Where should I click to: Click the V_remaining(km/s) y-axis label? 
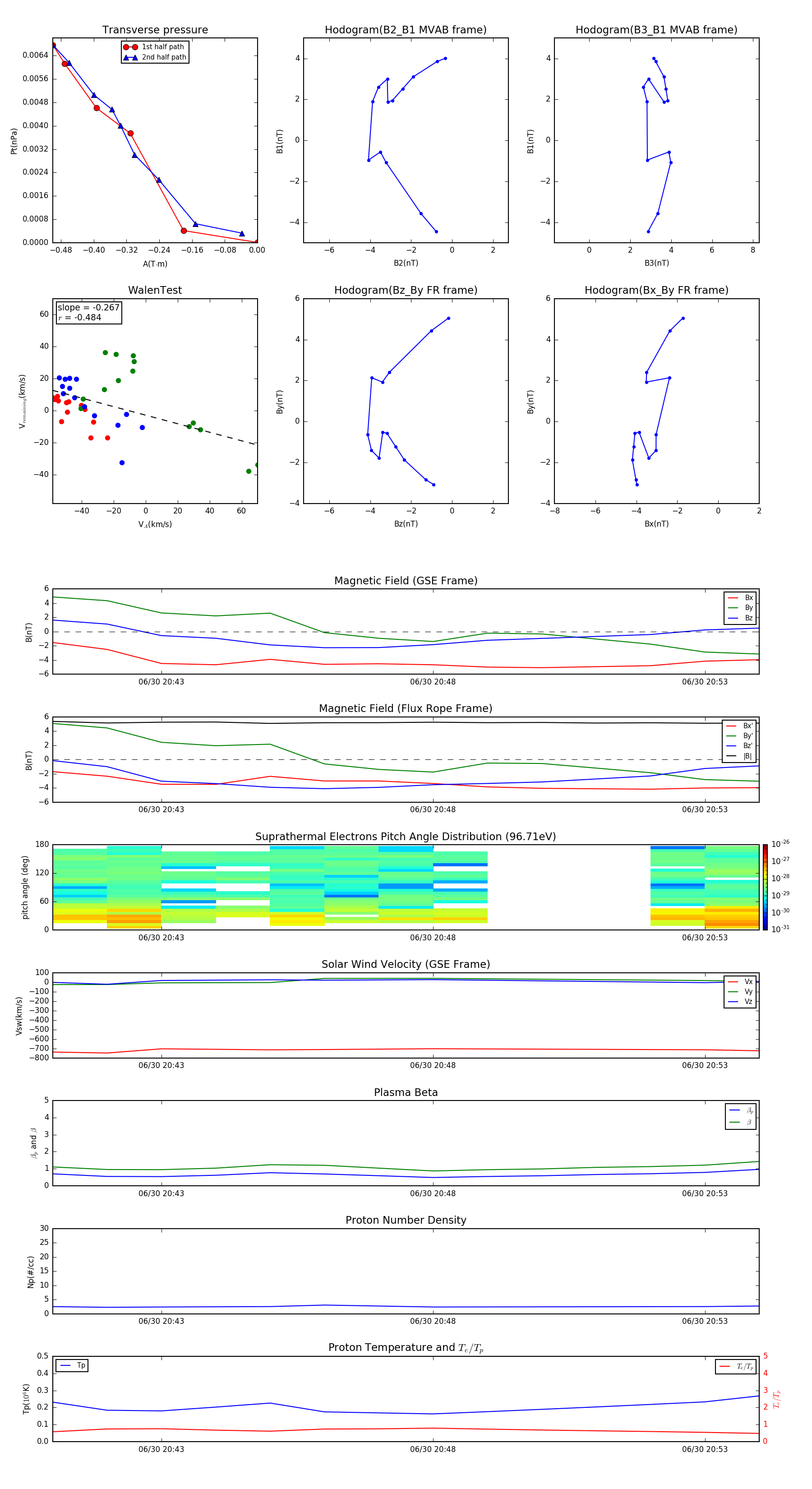[22, 401]
